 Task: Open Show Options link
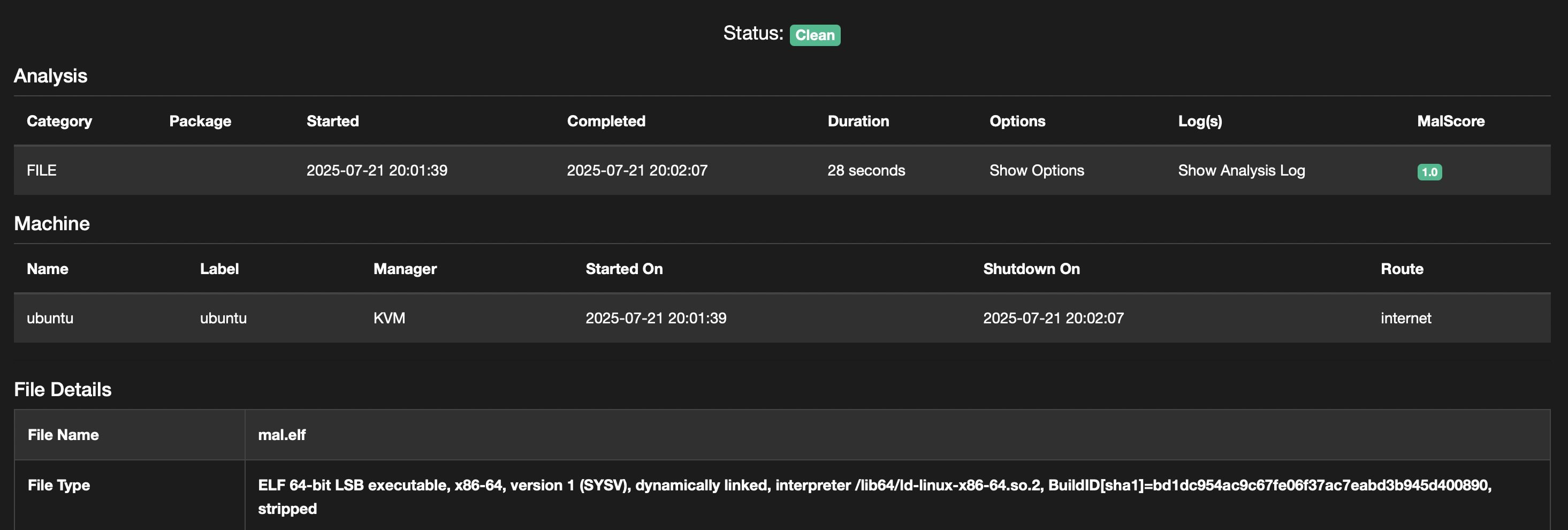pos(1036,171)
